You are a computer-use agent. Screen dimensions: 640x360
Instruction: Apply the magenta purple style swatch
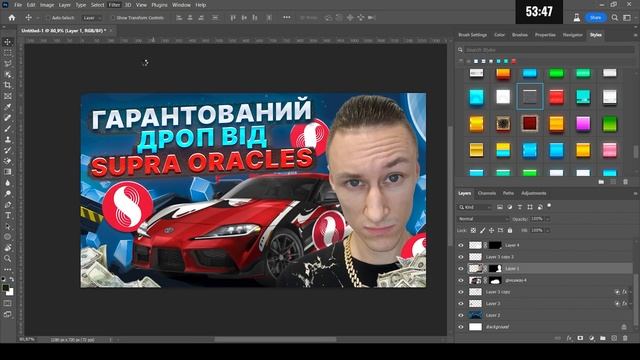(x=583, y=123)
